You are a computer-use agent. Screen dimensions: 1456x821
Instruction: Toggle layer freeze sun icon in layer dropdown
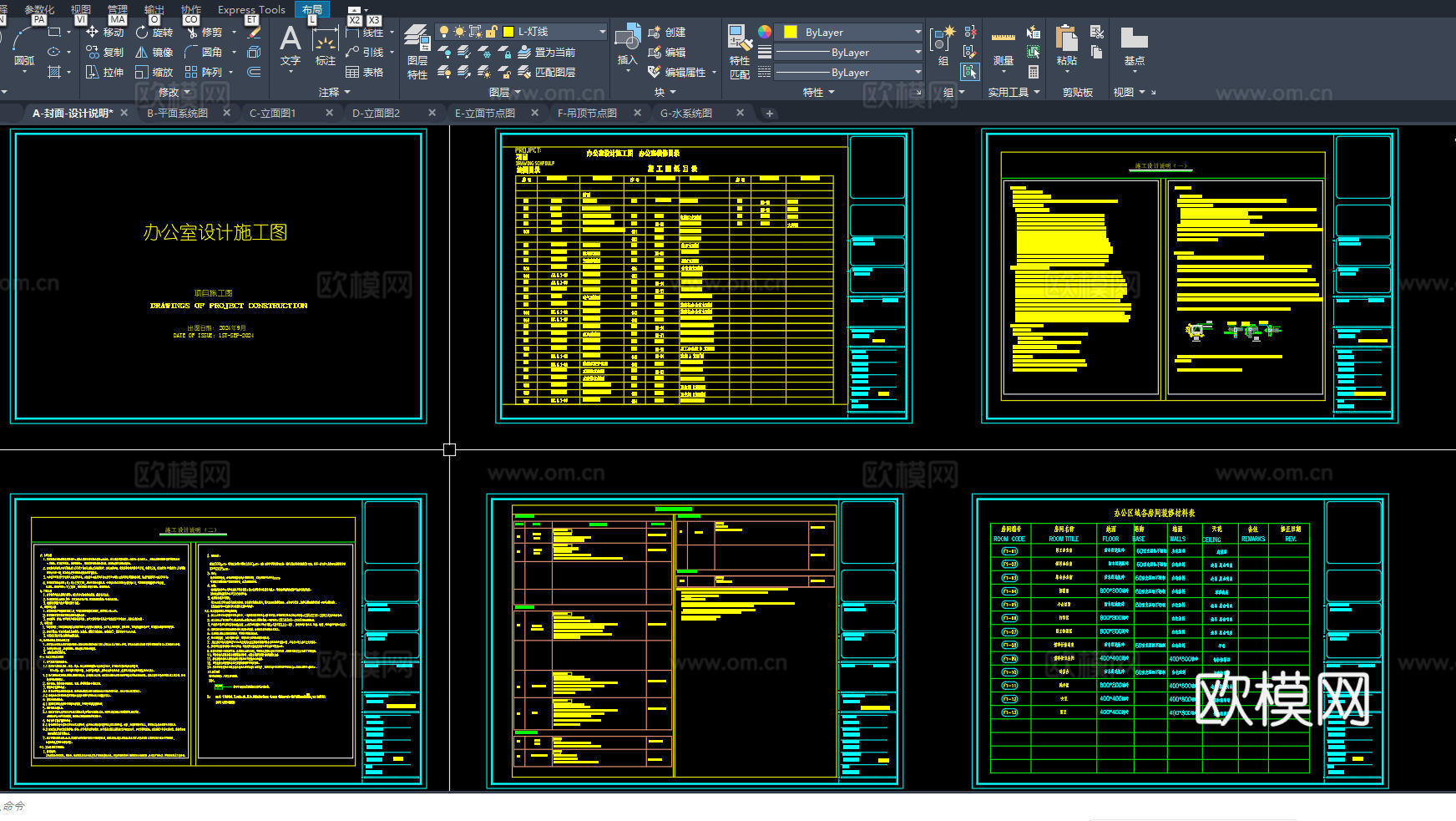pos(459,32)
